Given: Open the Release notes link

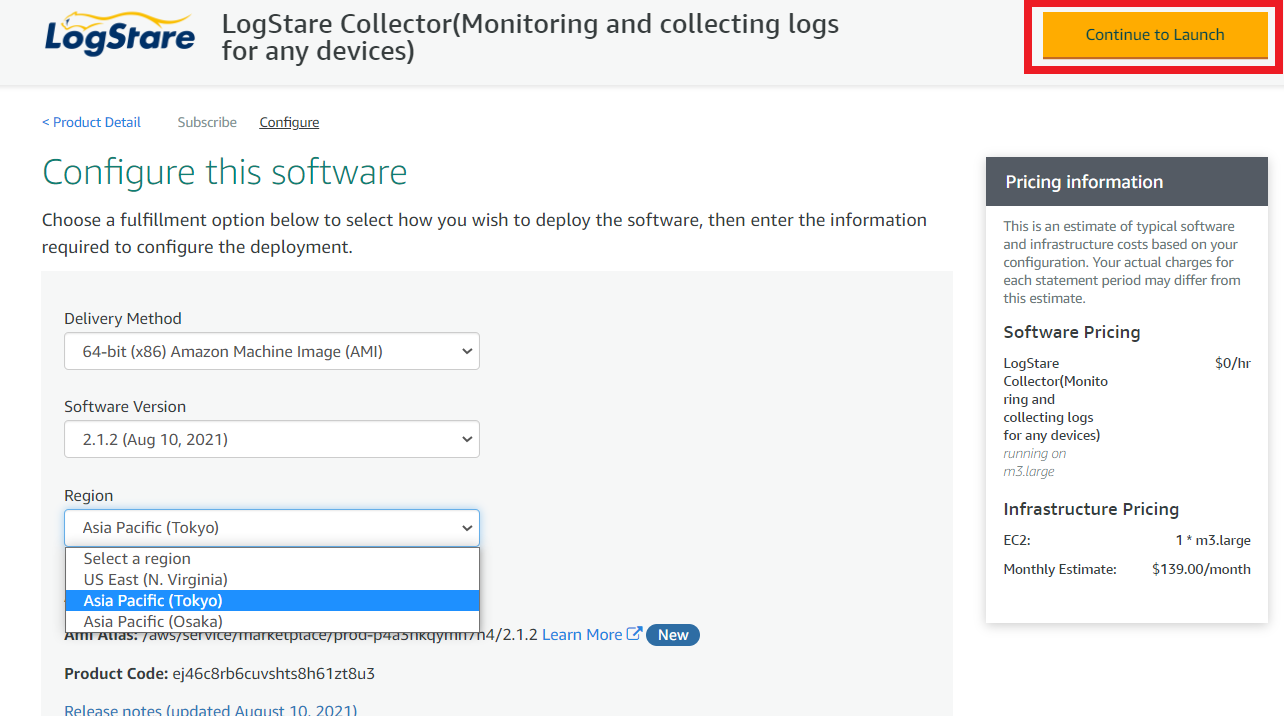Looking at the screenshot, I should [211, 710].
